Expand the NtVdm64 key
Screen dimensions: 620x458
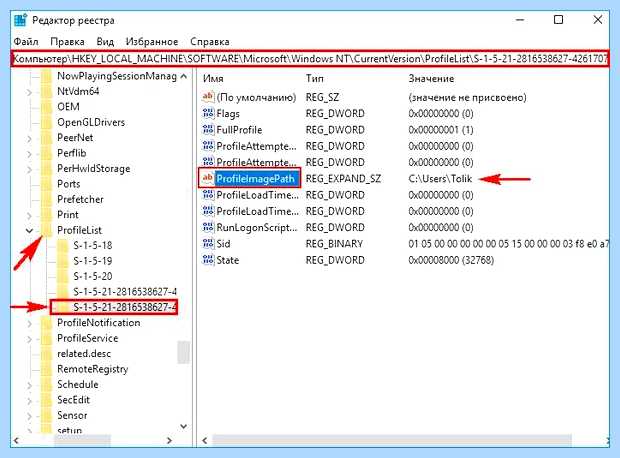tap(29, 92)
